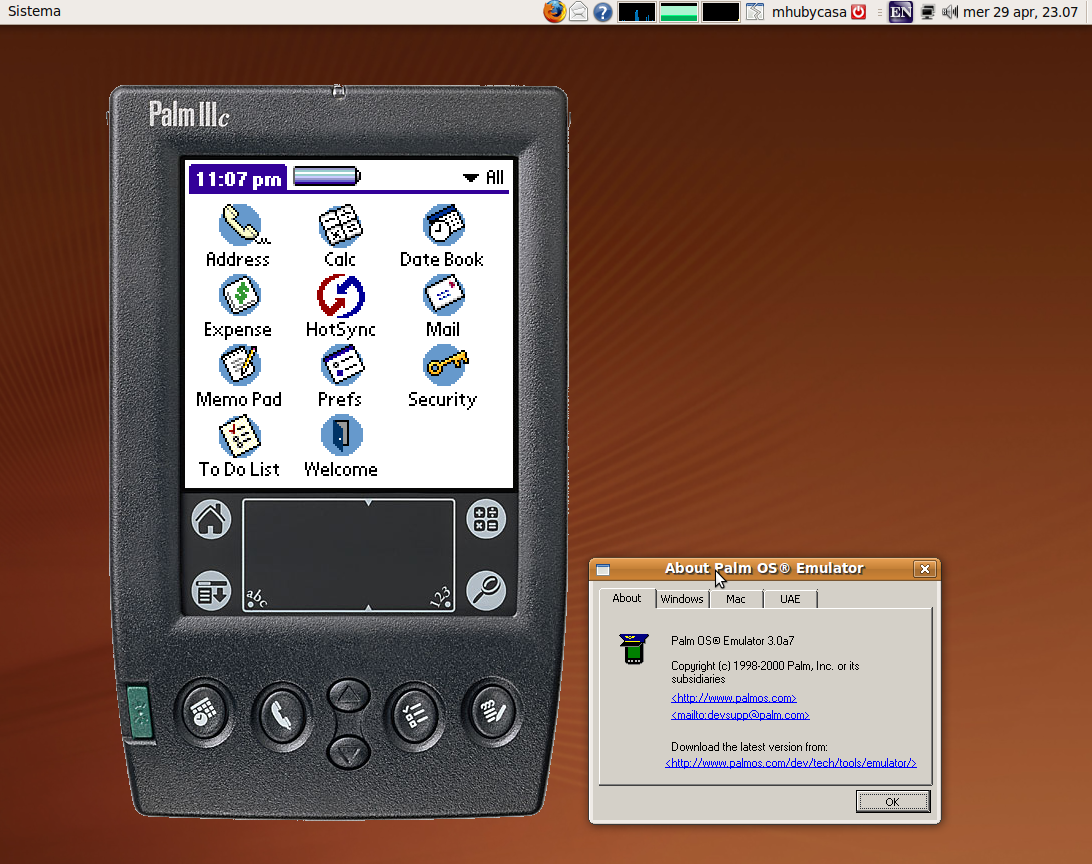Open the EN keyboard layout indicator
This screenshot has height=864, width=1092.
[x=900, y=12]
